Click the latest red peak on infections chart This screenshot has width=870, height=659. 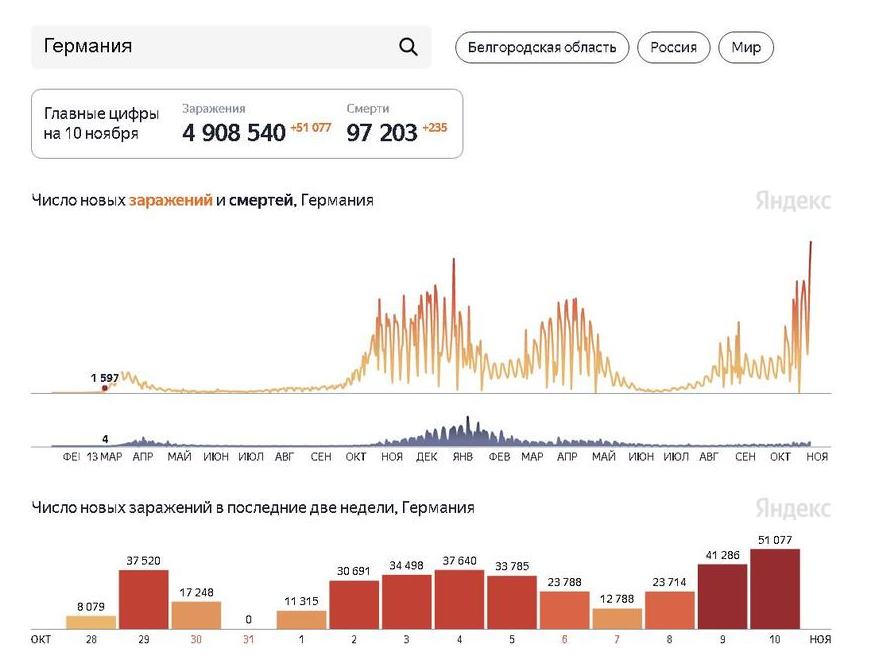pos(810,244)
